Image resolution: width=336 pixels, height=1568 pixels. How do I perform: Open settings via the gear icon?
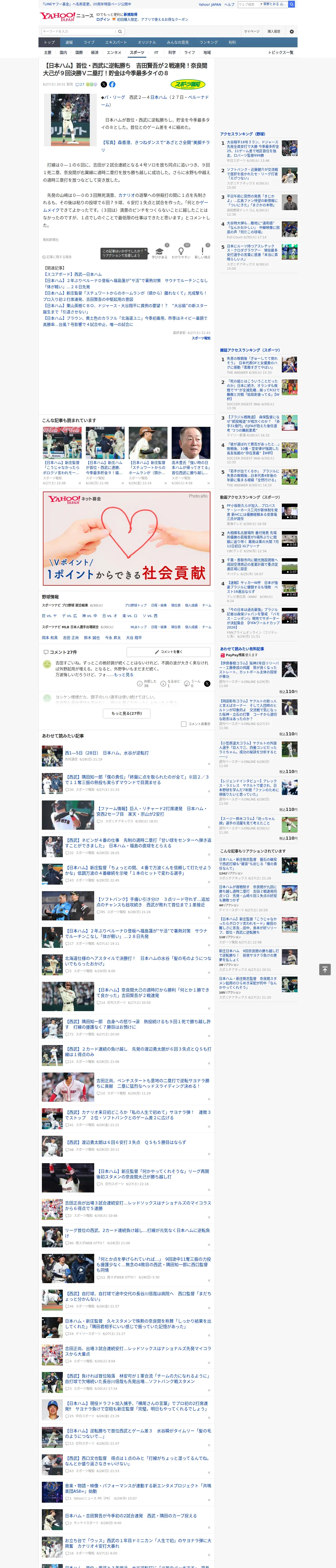pos(292,32)
